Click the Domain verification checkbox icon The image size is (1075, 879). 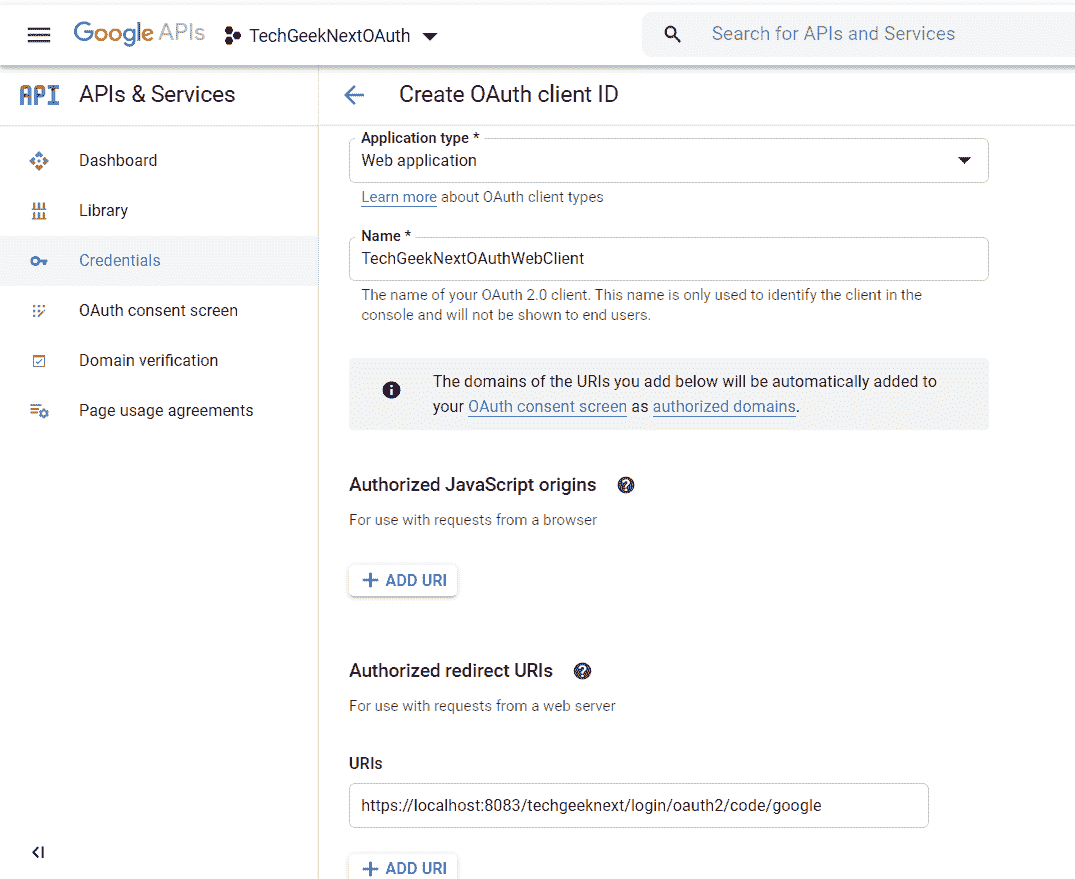click(x=39, y=361)
